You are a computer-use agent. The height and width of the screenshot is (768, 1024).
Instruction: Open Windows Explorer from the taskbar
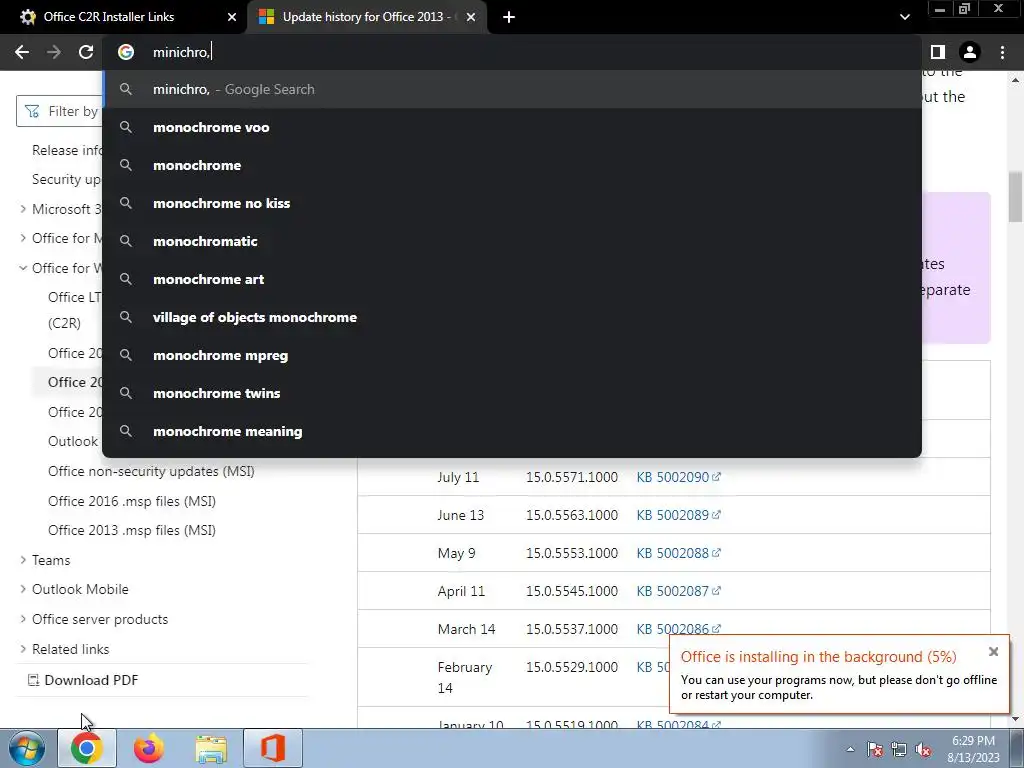tap(212, 749)
